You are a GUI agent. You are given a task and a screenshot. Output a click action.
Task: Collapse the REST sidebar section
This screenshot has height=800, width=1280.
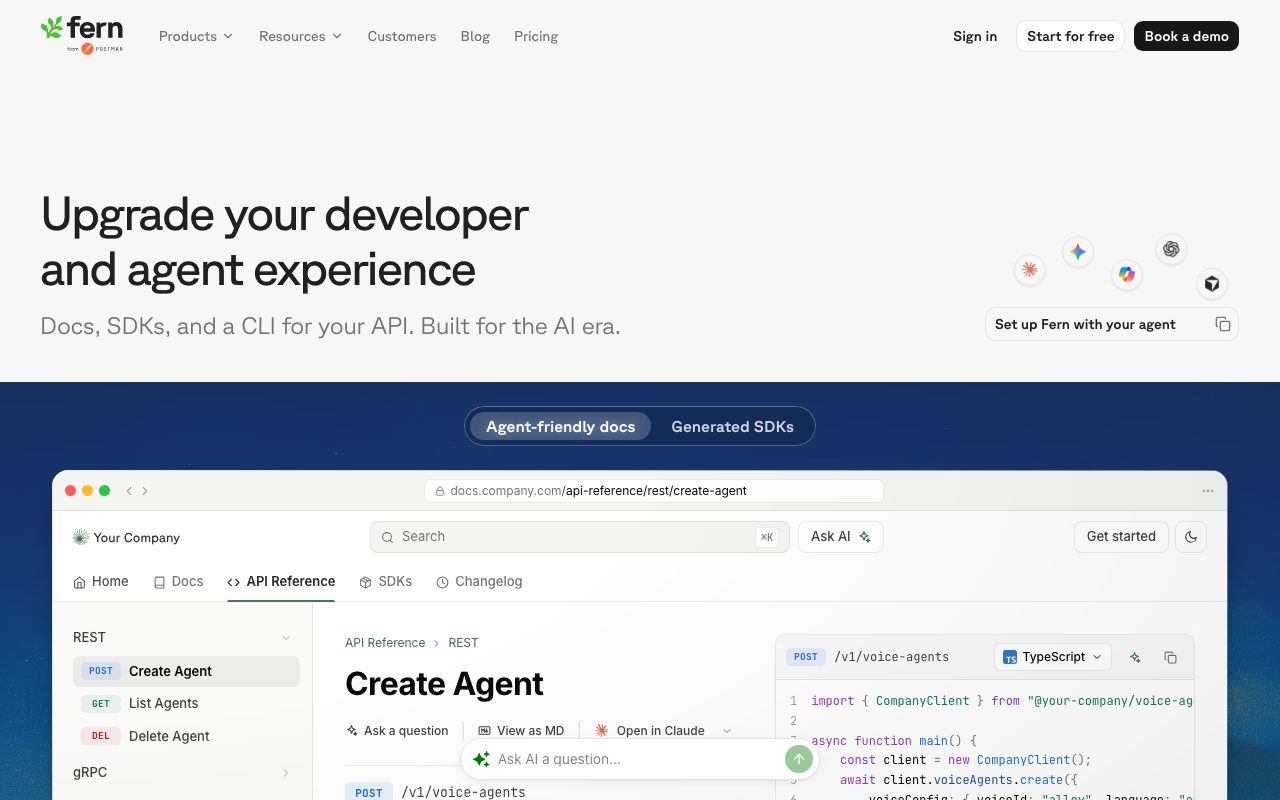click(x=286, y=638)
